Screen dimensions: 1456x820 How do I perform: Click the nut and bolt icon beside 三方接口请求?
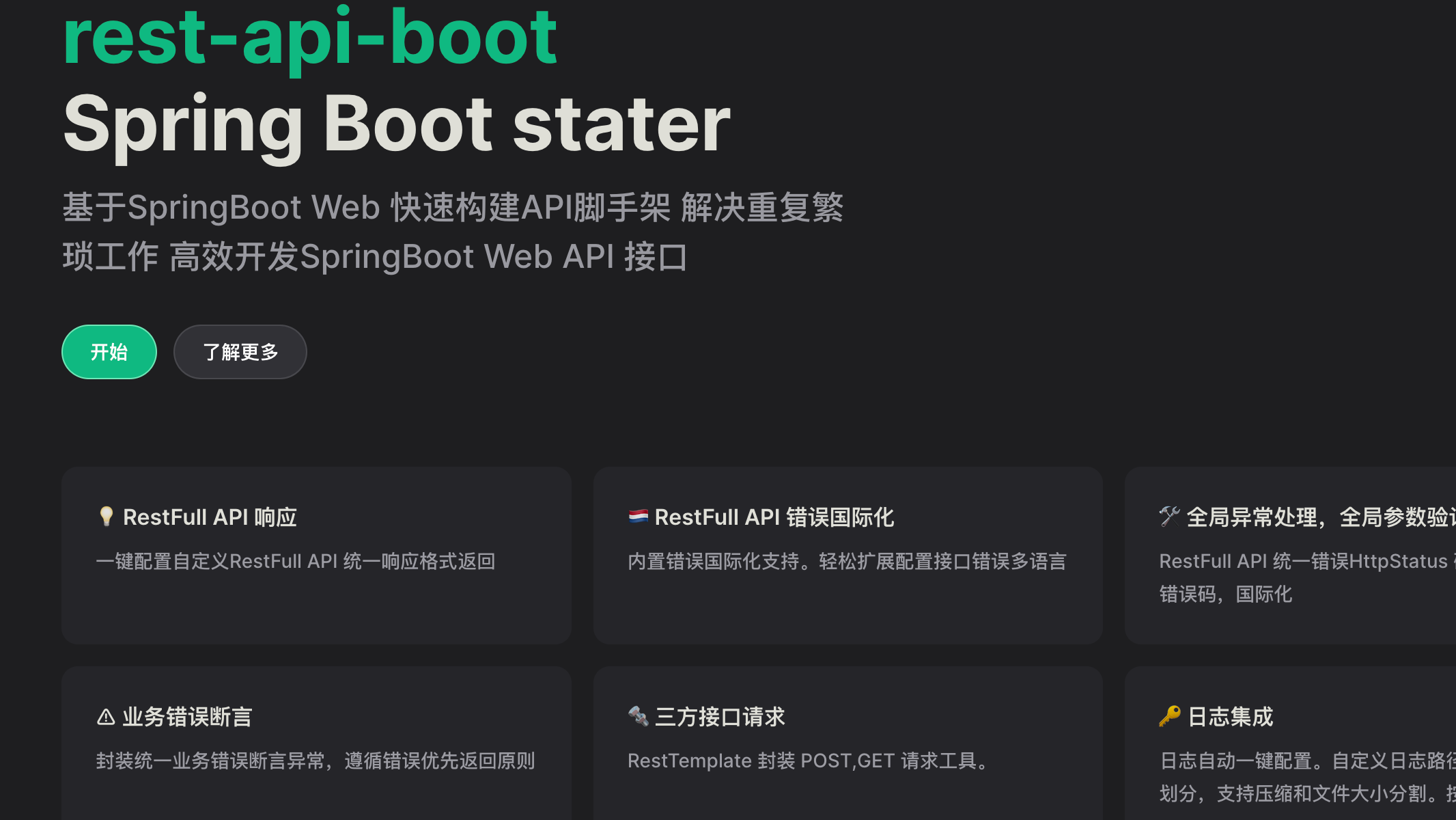(x=638, y=716)
